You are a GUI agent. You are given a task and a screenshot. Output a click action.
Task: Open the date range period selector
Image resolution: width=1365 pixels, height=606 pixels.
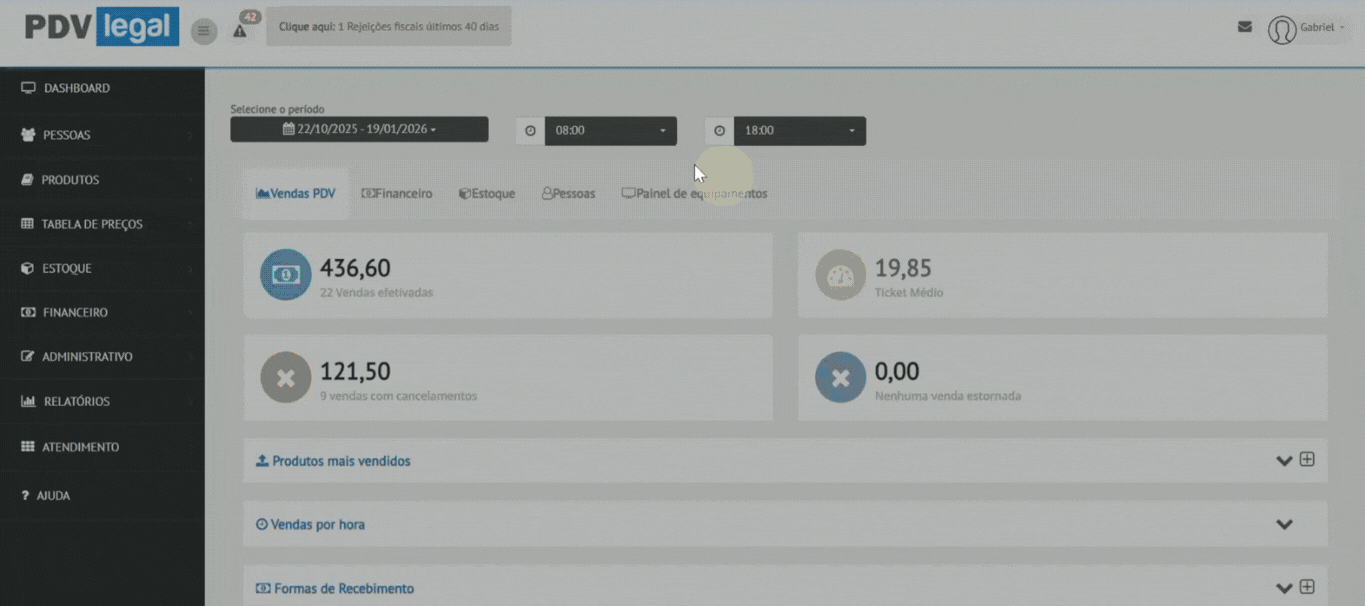tap(359, 130)
